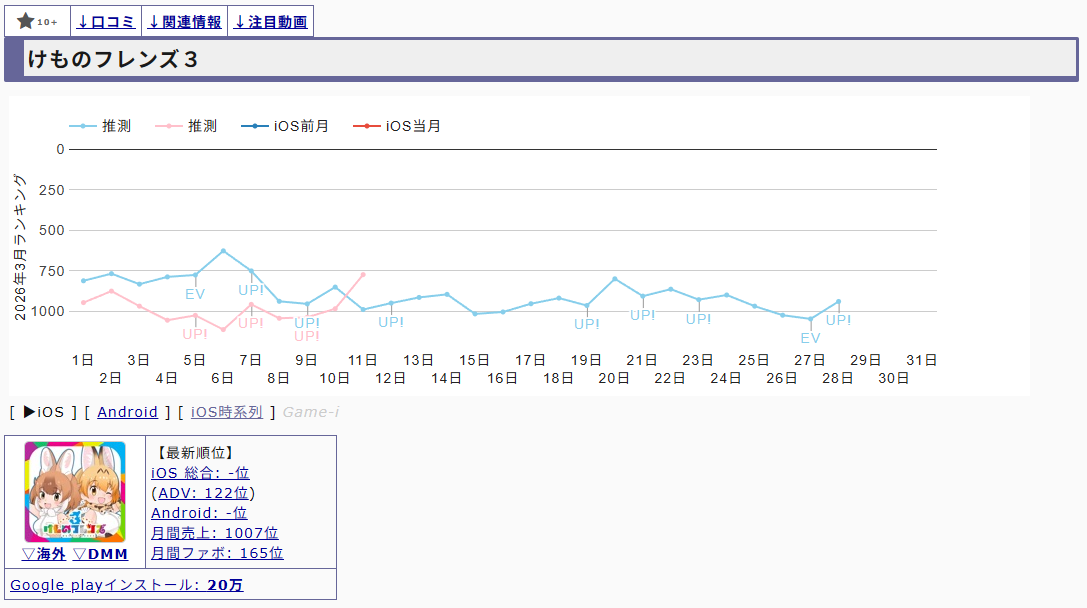Open the 月間売上: 1007位 link
The height and width of the screenshot is (608, 1087).
pyautogui.click(x=214, y=533)
